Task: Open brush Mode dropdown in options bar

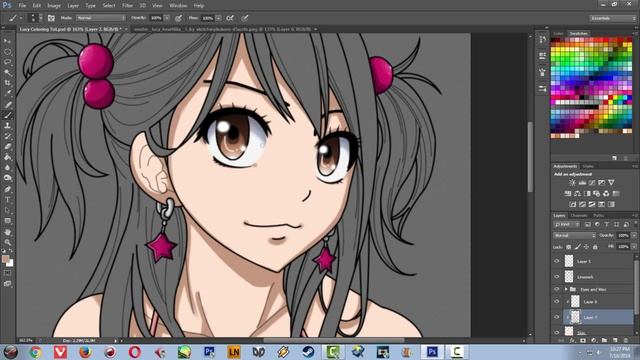Action: click(x=101, y=18)
